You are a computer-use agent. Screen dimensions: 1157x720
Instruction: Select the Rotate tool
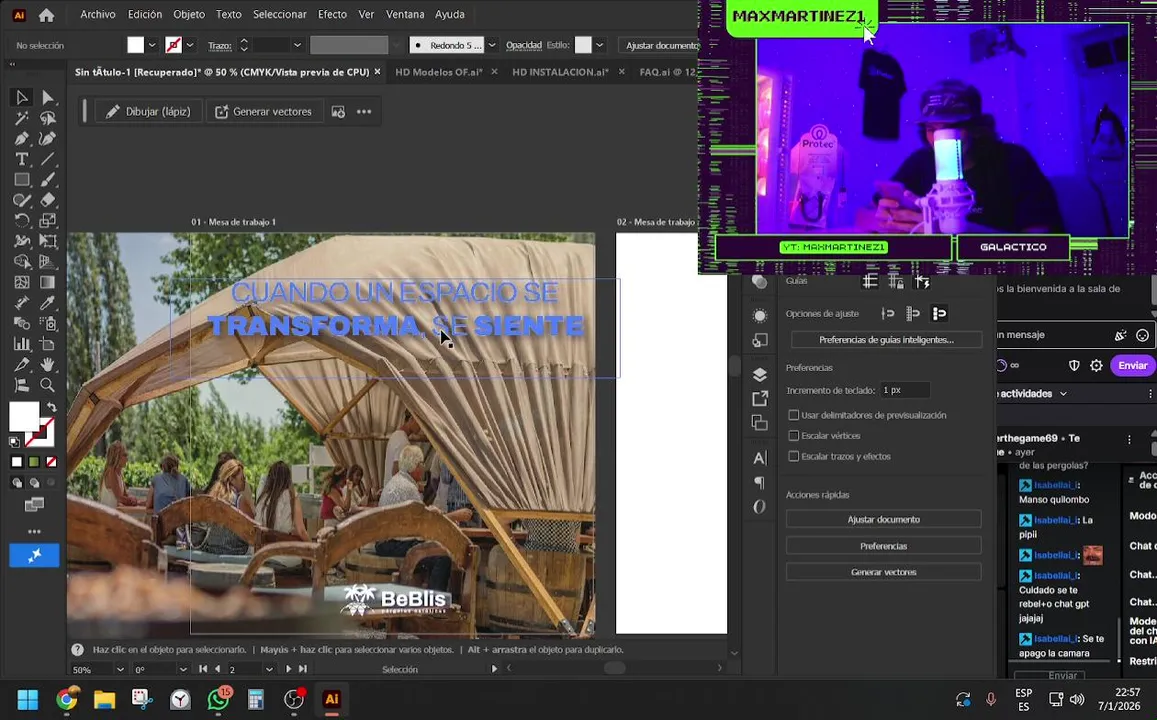(x=21, y=221)
